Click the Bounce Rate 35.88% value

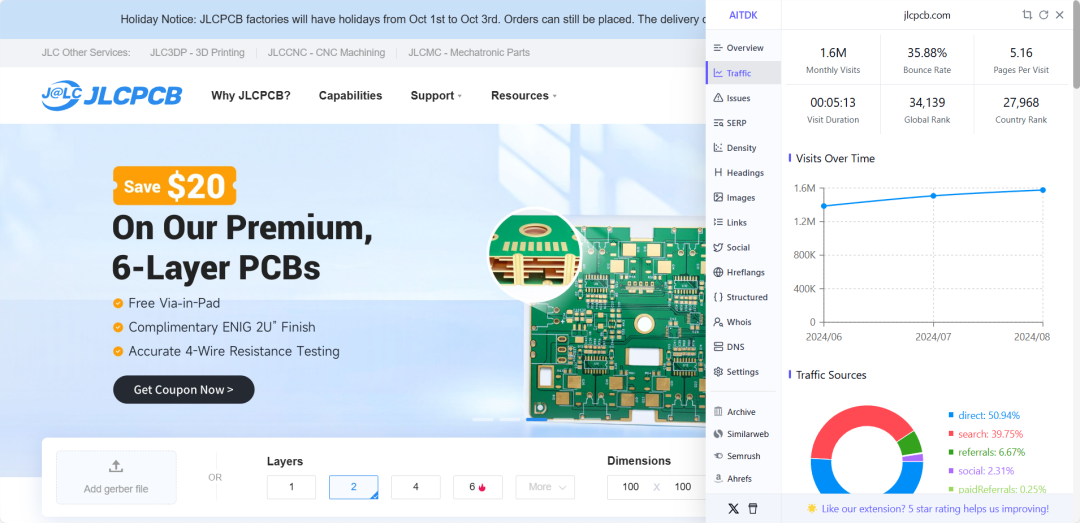tap(927, 52)
